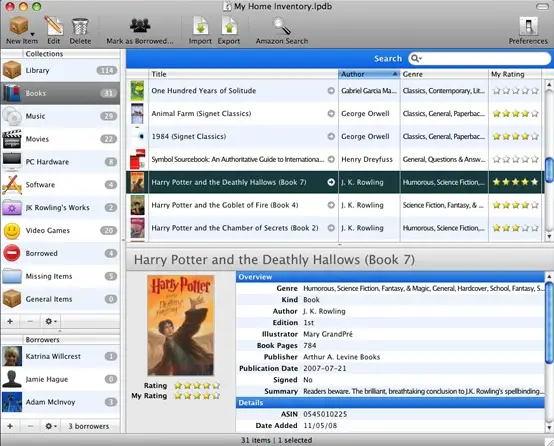554x446 pixels.
Task: Expand search options magnifier dropdown
Action: [x=417, y=59]
